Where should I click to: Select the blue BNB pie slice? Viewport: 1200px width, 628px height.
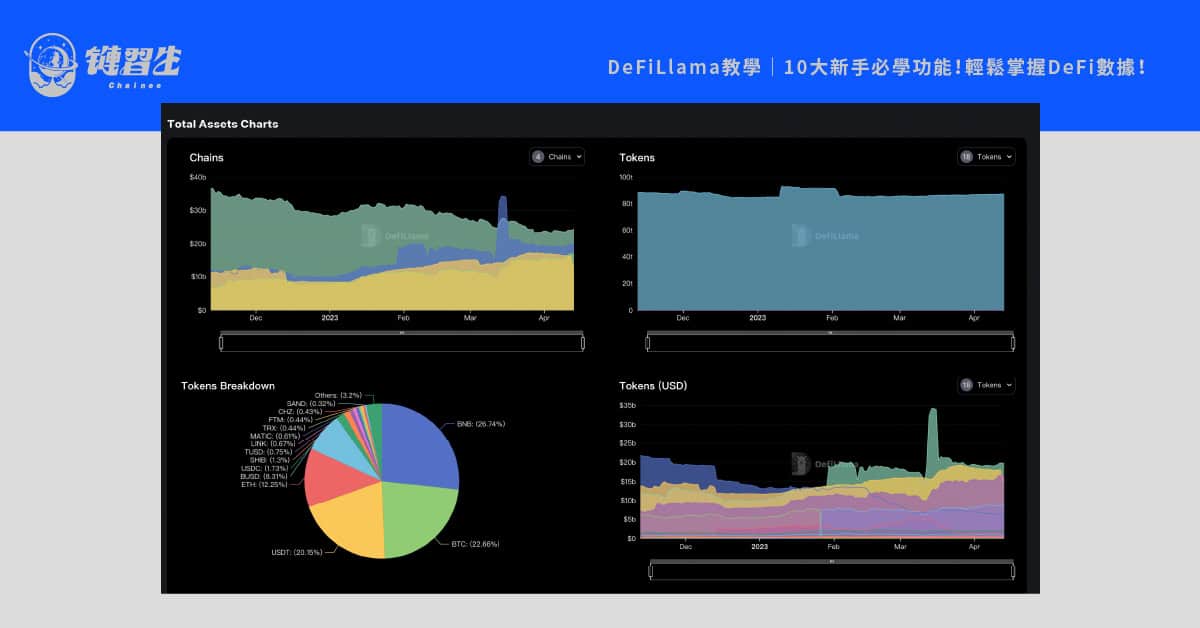(x=420, y=445)
